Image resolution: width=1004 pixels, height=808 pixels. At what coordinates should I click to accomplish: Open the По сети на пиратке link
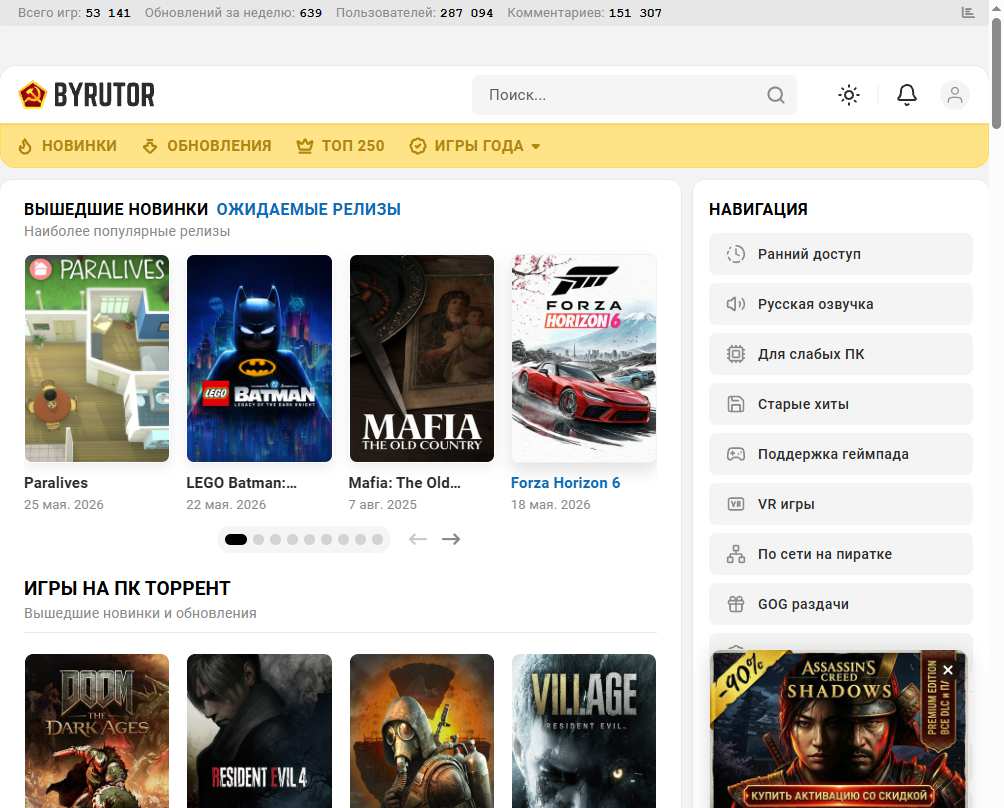point(841,554)
